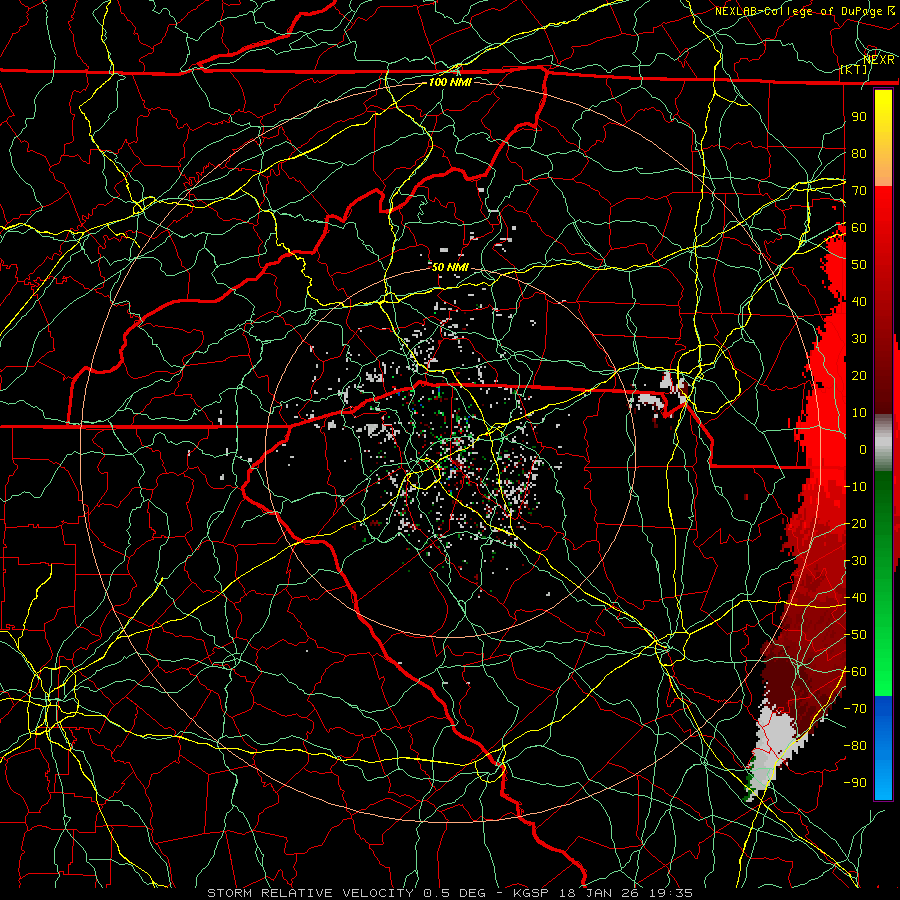Click the Storm Relative Velocity caption at the bottom
Screen dimensions: 900x900
(450, 893)
